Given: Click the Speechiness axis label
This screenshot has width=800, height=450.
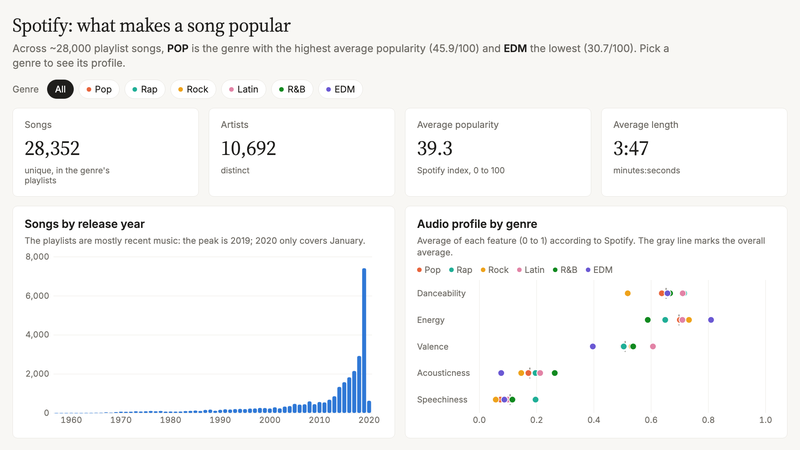Looking at the screenshot, I should click(442, 399).
